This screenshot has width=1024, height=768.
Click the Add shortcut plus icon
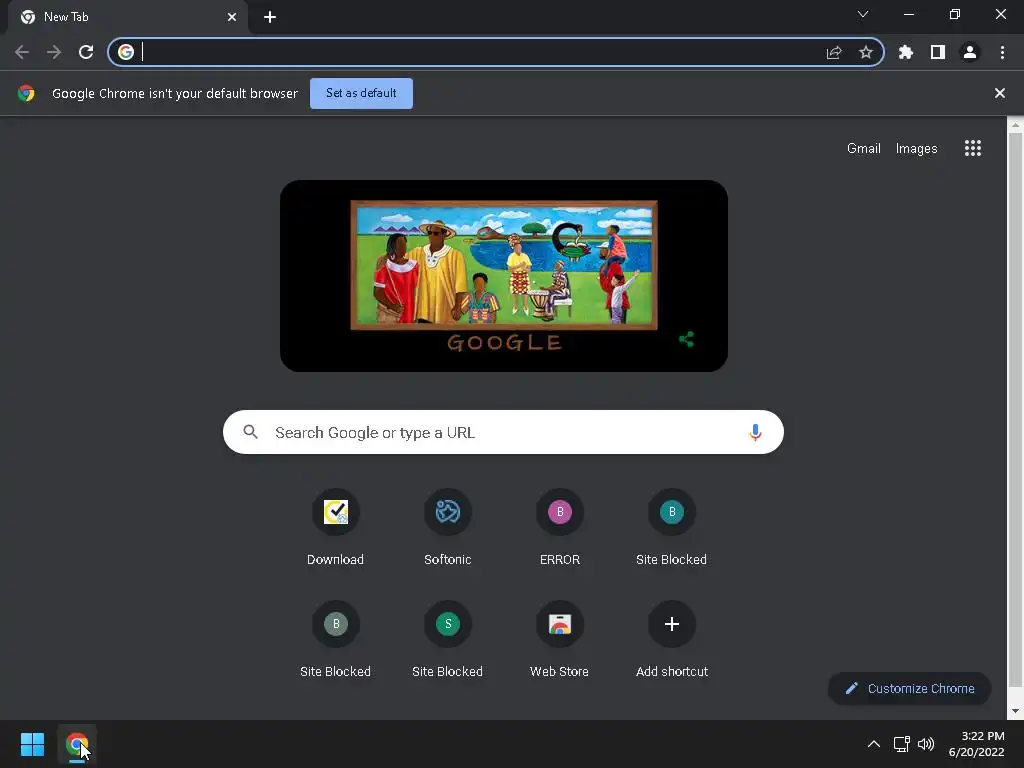(671, 624)
